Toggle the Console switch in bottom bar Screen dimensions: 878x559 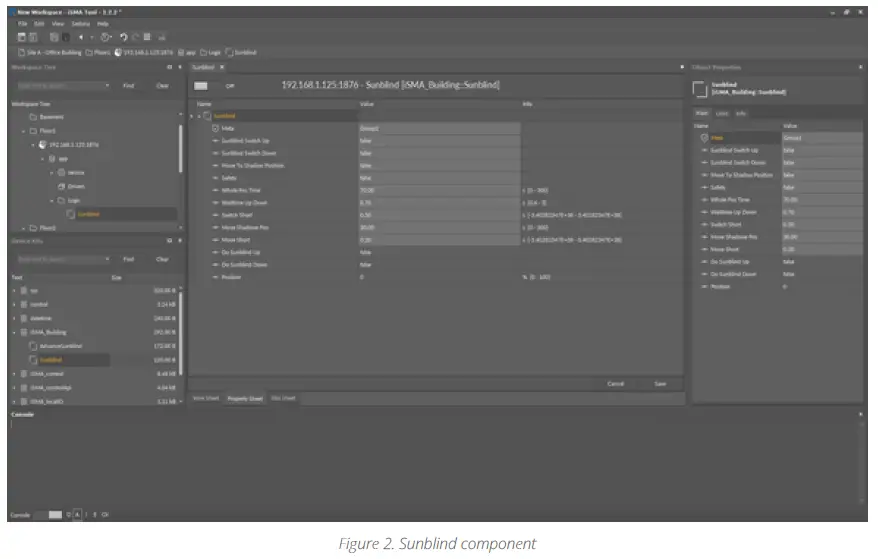tap(48, 515)
